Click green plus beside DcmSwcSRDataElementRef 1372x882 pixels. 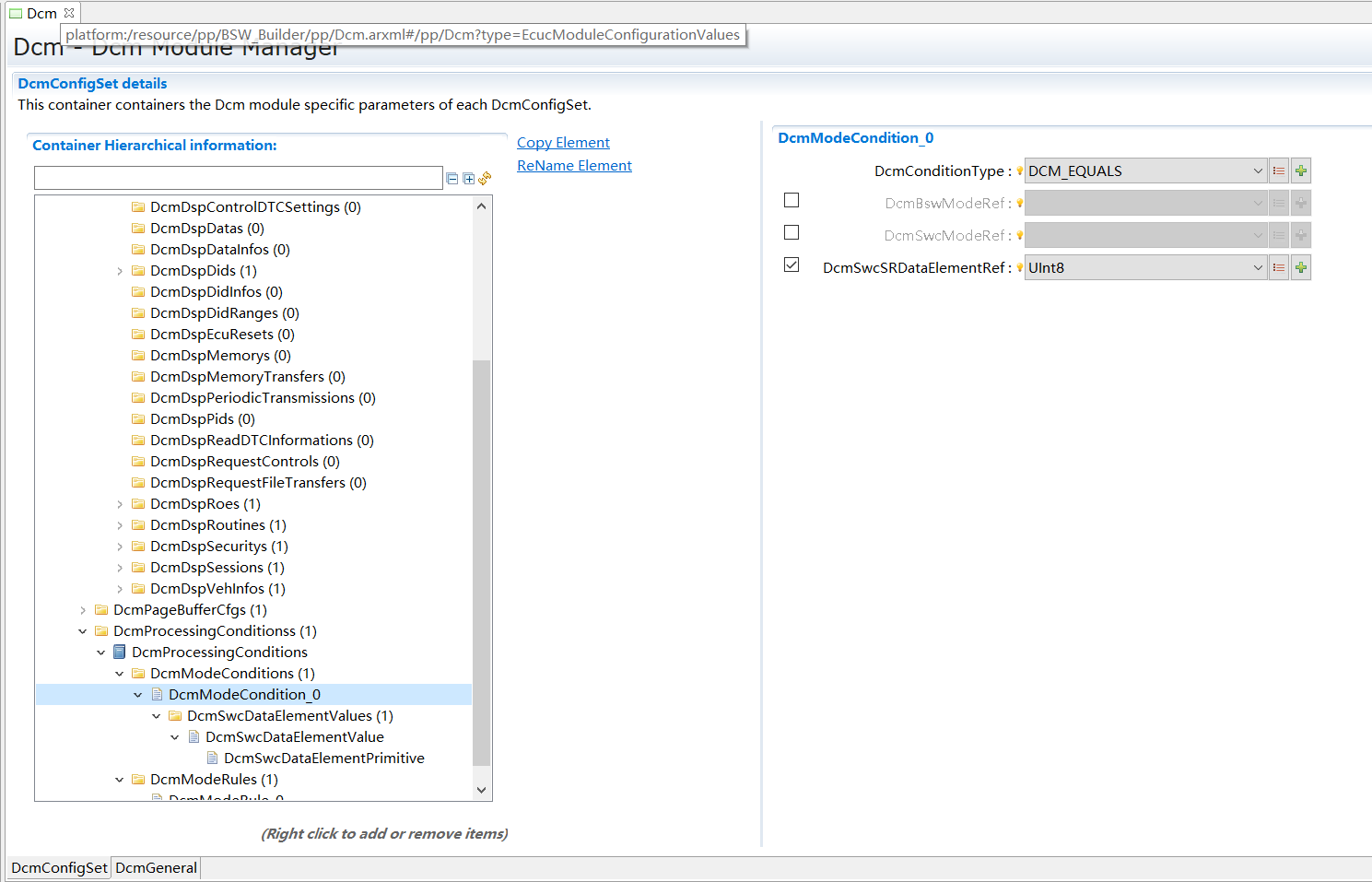(1300, 267)
